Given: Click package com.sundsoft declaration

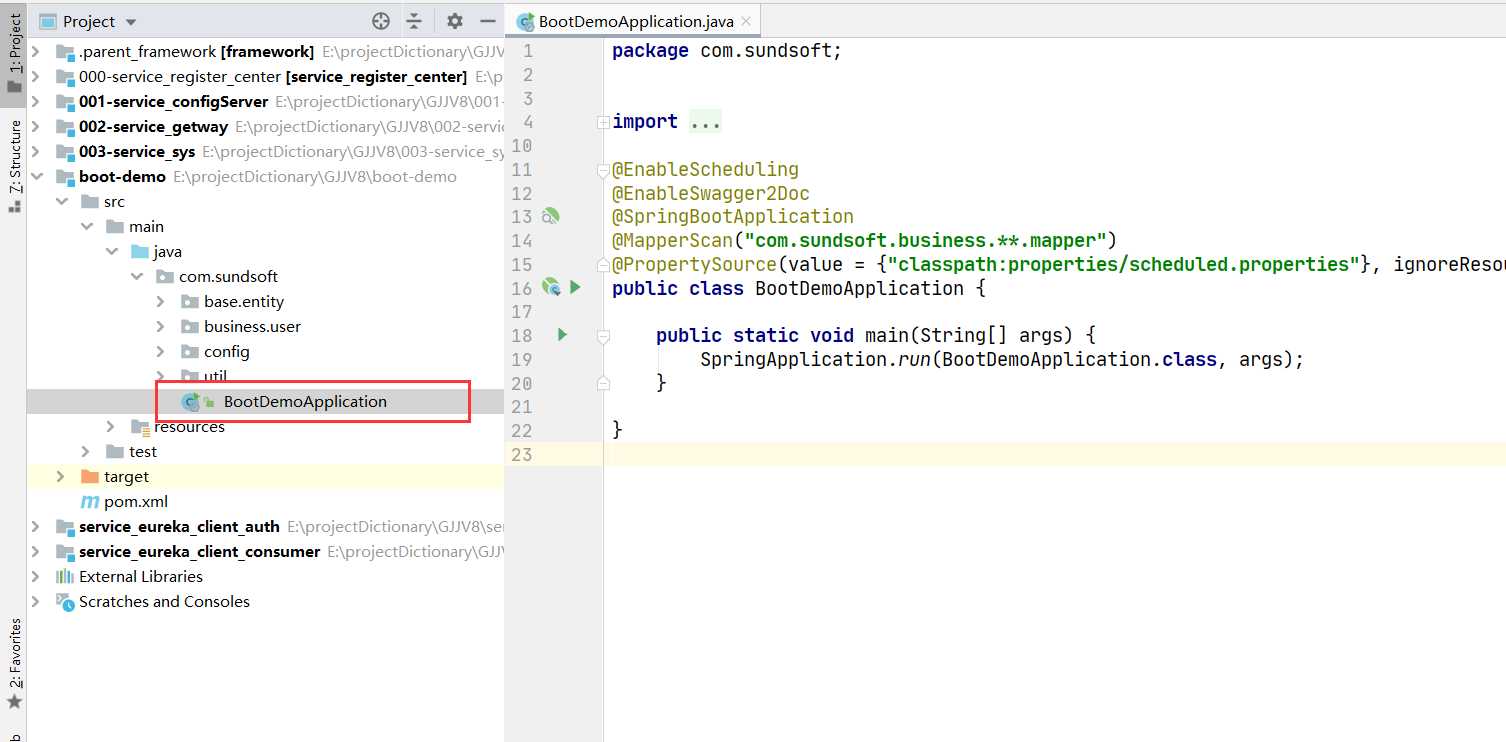Looking at the screenshot, I should pos(727,51).
